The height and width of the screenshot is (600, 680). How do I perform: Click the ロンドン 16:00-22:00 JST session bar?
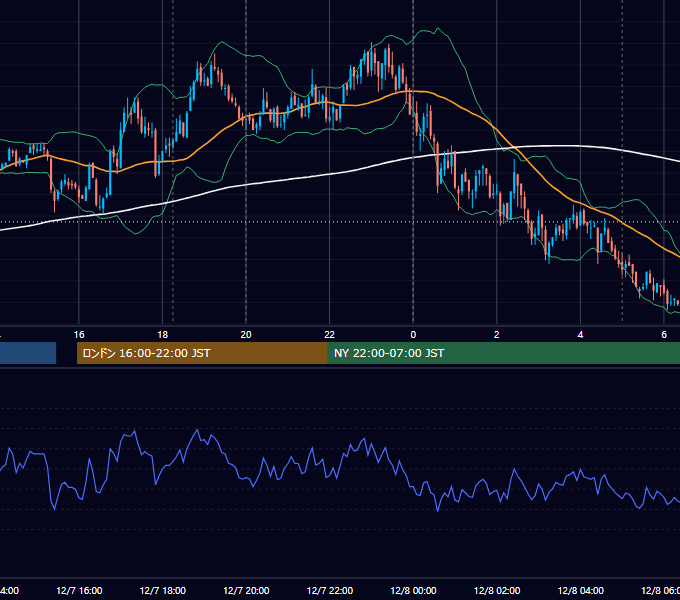pos(202,353)
